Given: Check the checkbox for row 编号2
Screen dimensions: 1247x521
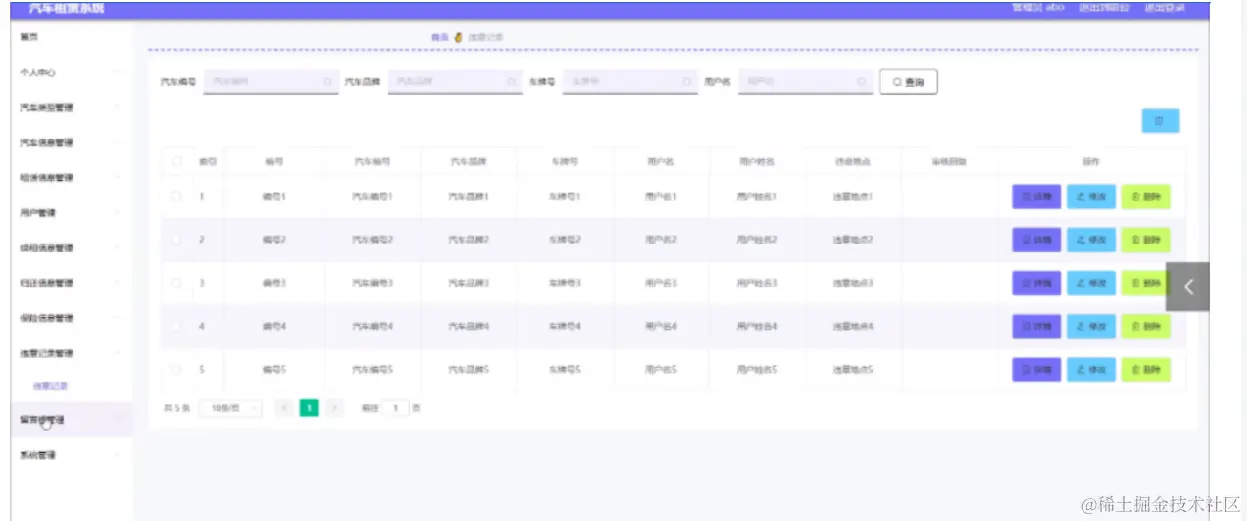Looking at the screenshot, I should pyautogui.click(x=177, y=240).
